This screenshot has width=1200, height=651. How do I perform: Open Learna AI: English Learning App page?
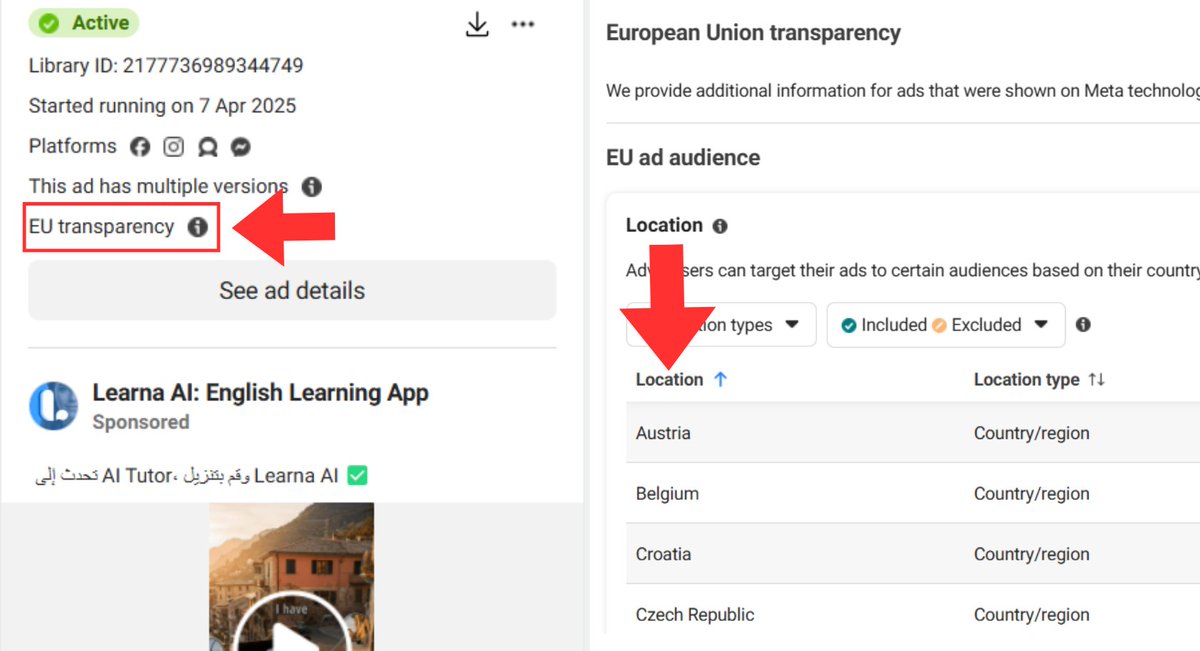260,393
